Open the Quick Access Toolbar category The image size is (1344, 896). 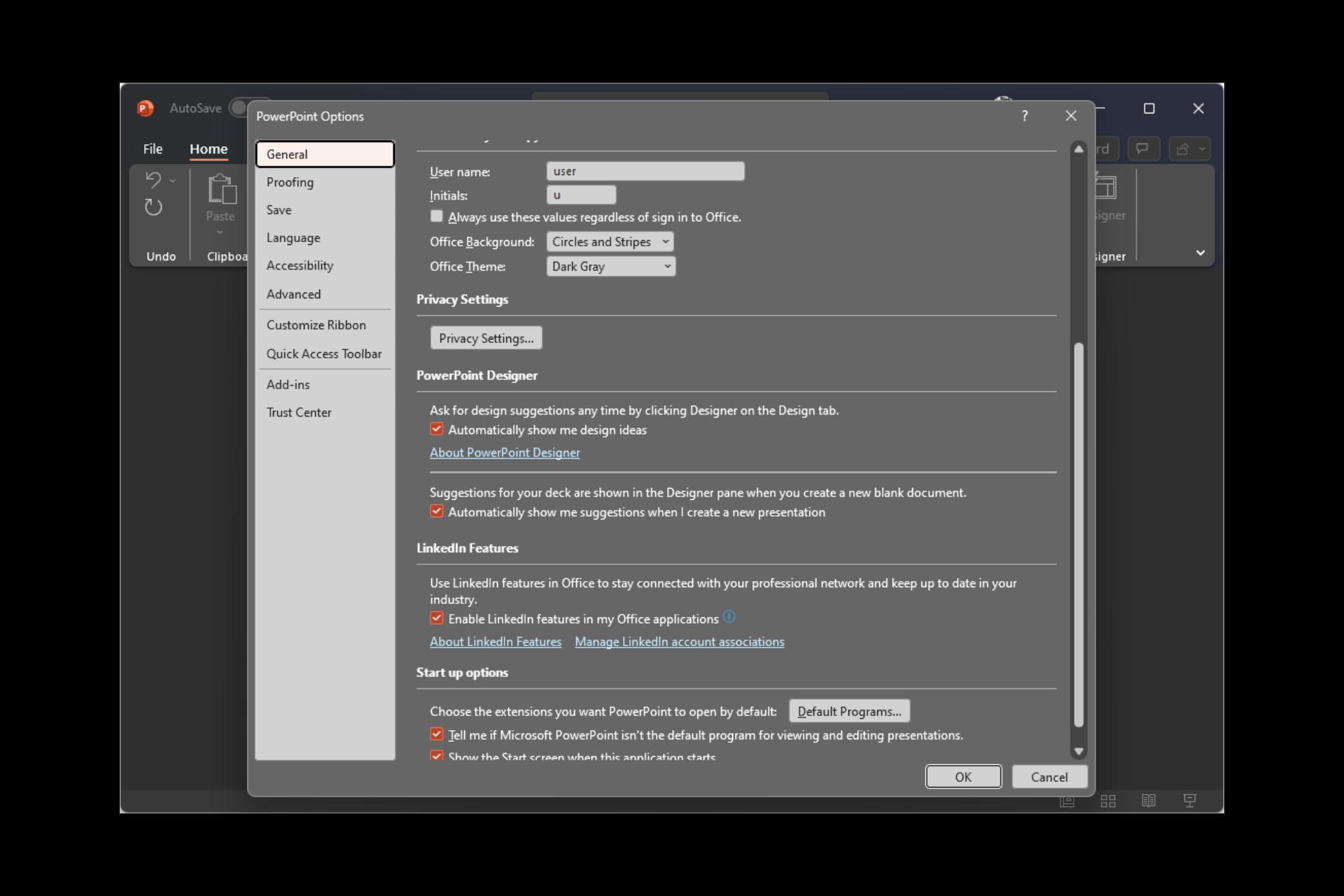click(x=325, y=353)
